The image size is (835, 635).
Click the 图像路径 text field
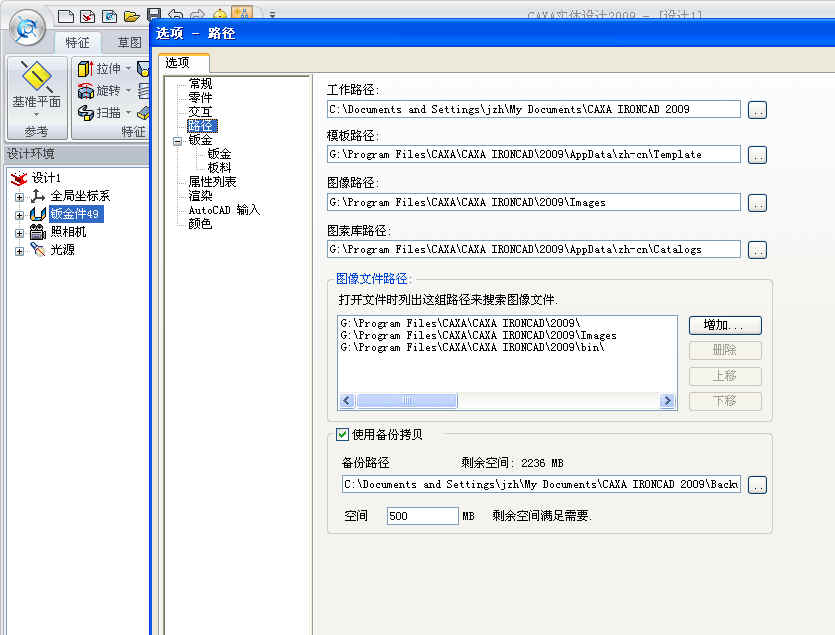[x=534, y=202]
